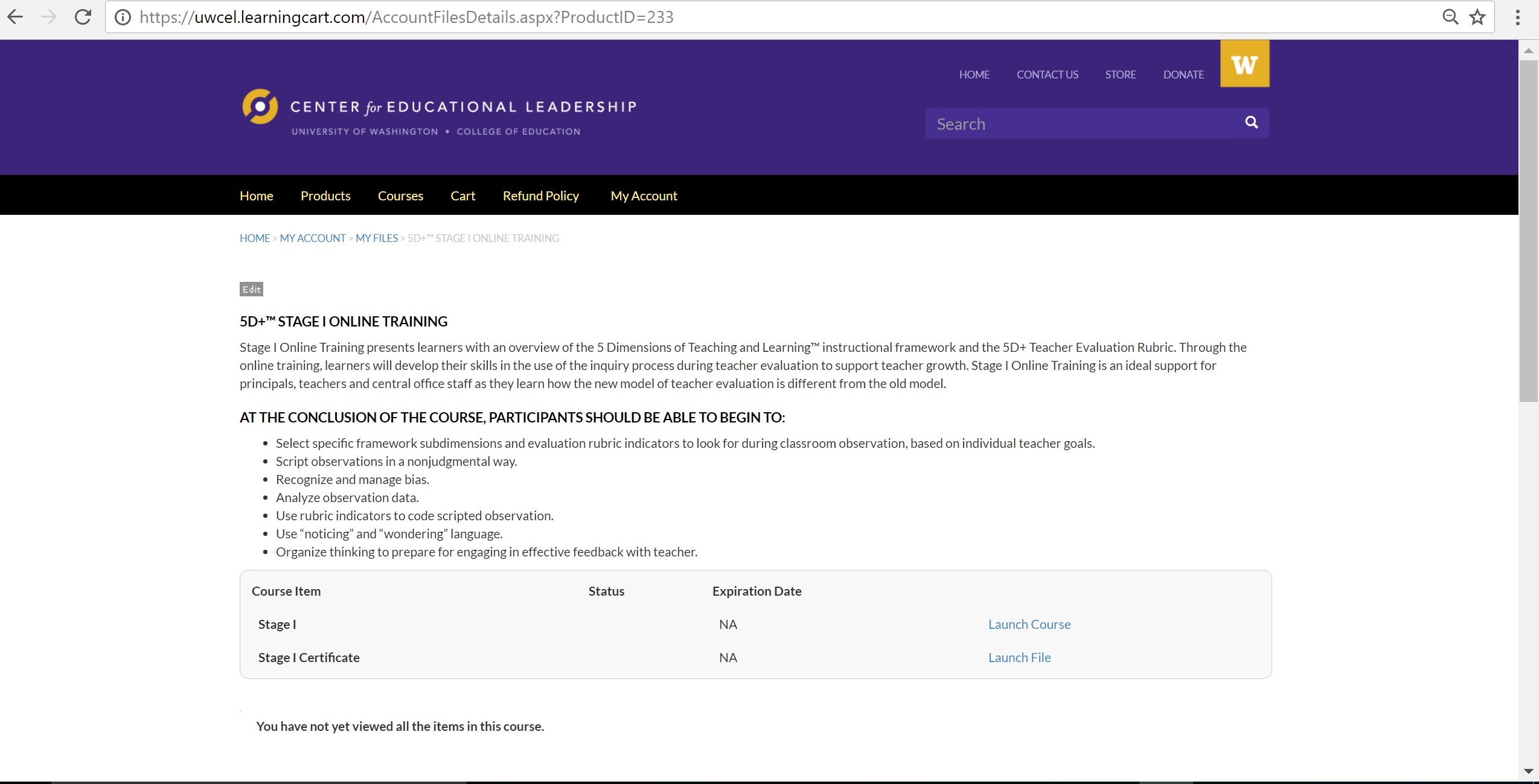Click the search magnifier button
This screenshot has width=1539, height=784.
point(1252,123)
